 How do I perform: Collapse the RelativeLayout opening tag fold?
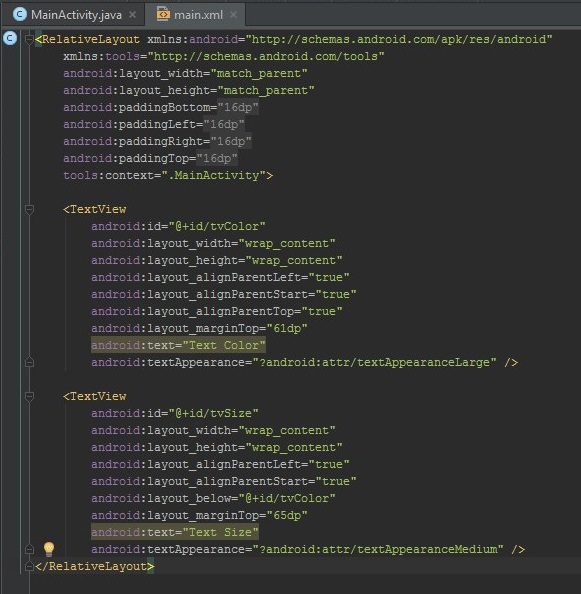click(29, 39)
